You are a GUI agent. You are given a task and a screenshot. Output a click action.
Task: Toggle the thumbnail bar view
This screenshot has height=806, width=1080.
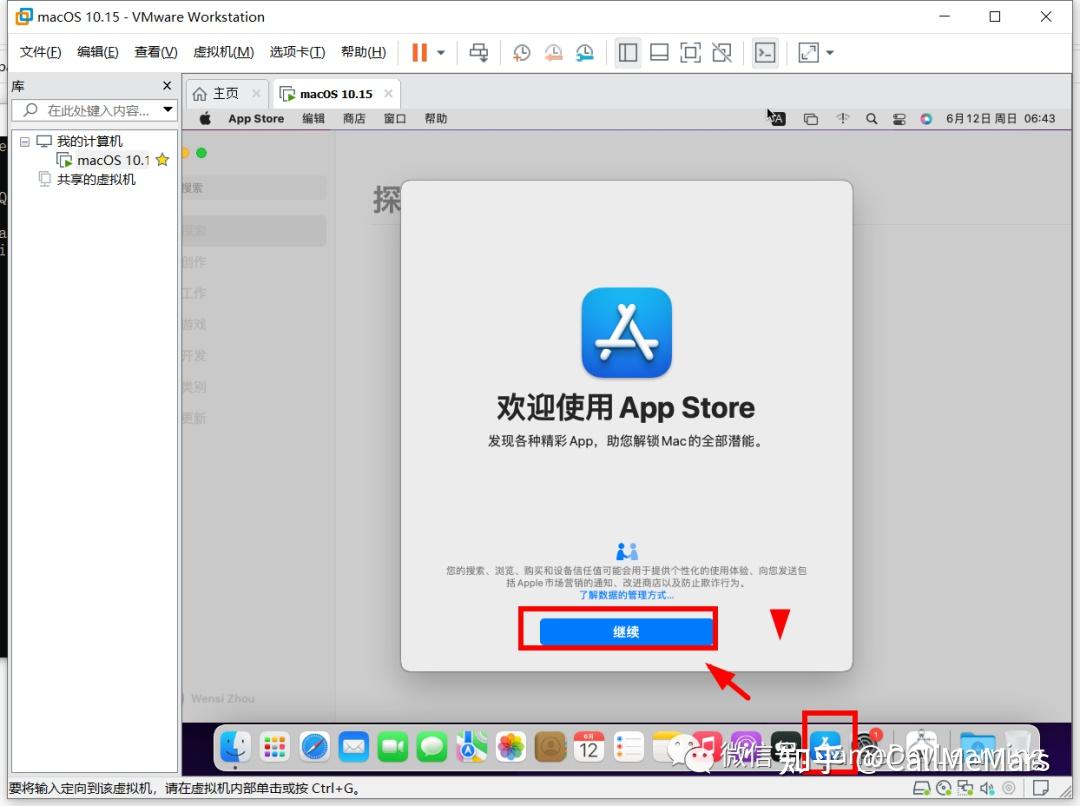[x=659, y=52]
